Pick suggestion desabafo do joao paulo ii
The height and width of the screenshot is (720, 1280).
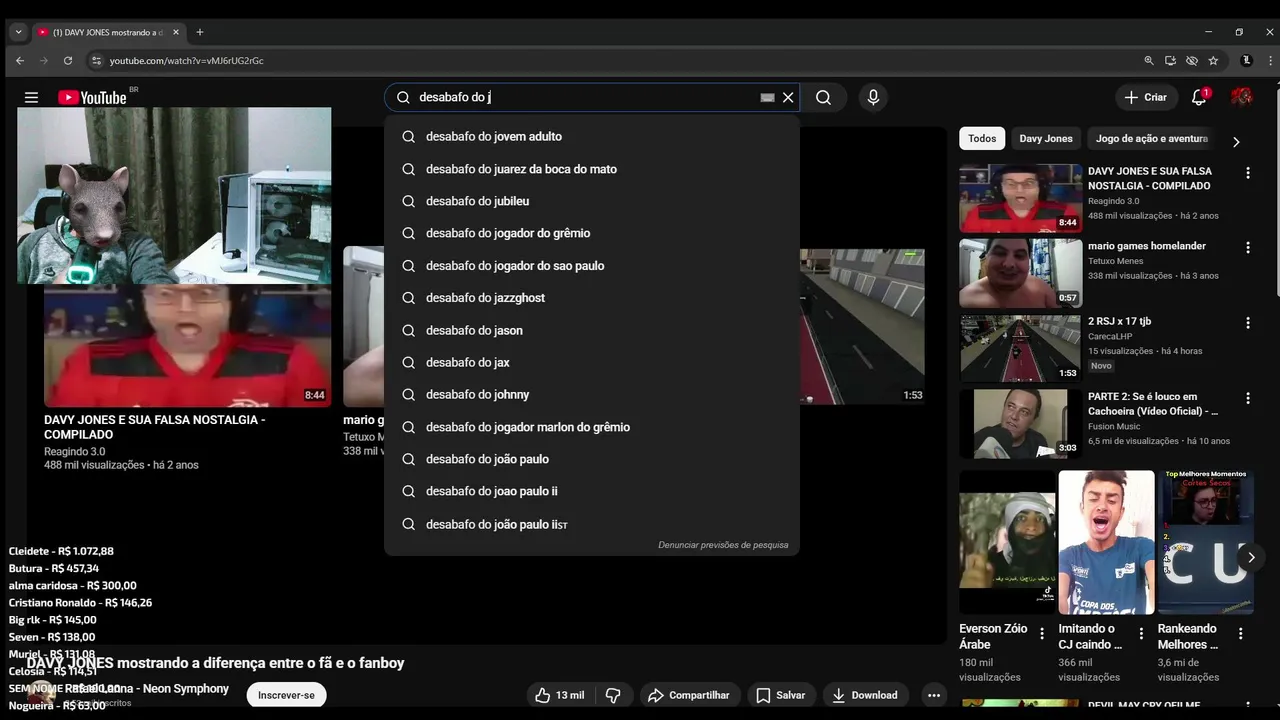(x=592, y=491)
